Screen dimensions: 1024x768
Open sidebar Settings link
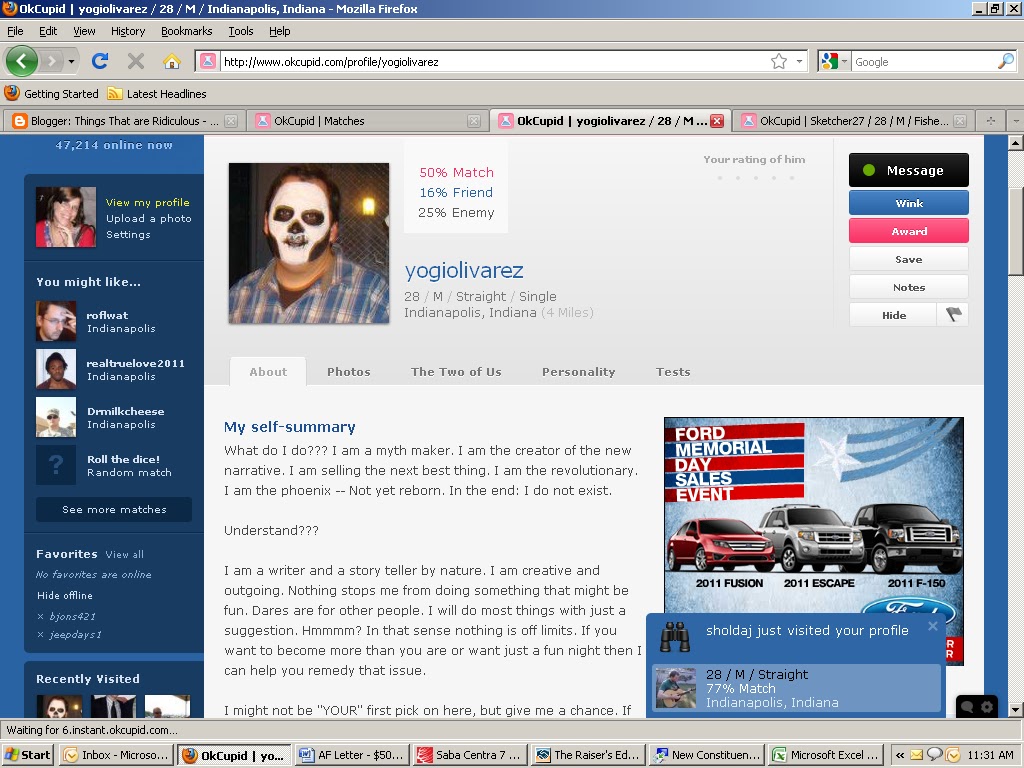[x=128, y=234]
